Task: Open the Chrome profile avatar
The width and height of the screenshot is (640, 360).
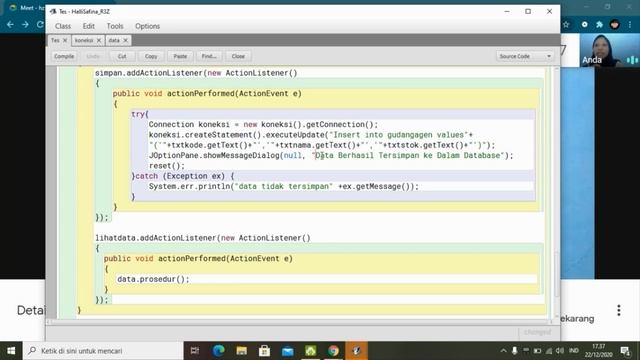Action: [x=615, y=24]
